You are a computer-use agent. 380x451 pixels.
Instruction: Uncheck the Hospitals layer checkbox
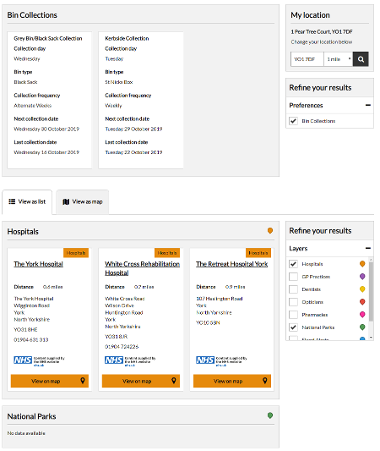click(293, 264)
